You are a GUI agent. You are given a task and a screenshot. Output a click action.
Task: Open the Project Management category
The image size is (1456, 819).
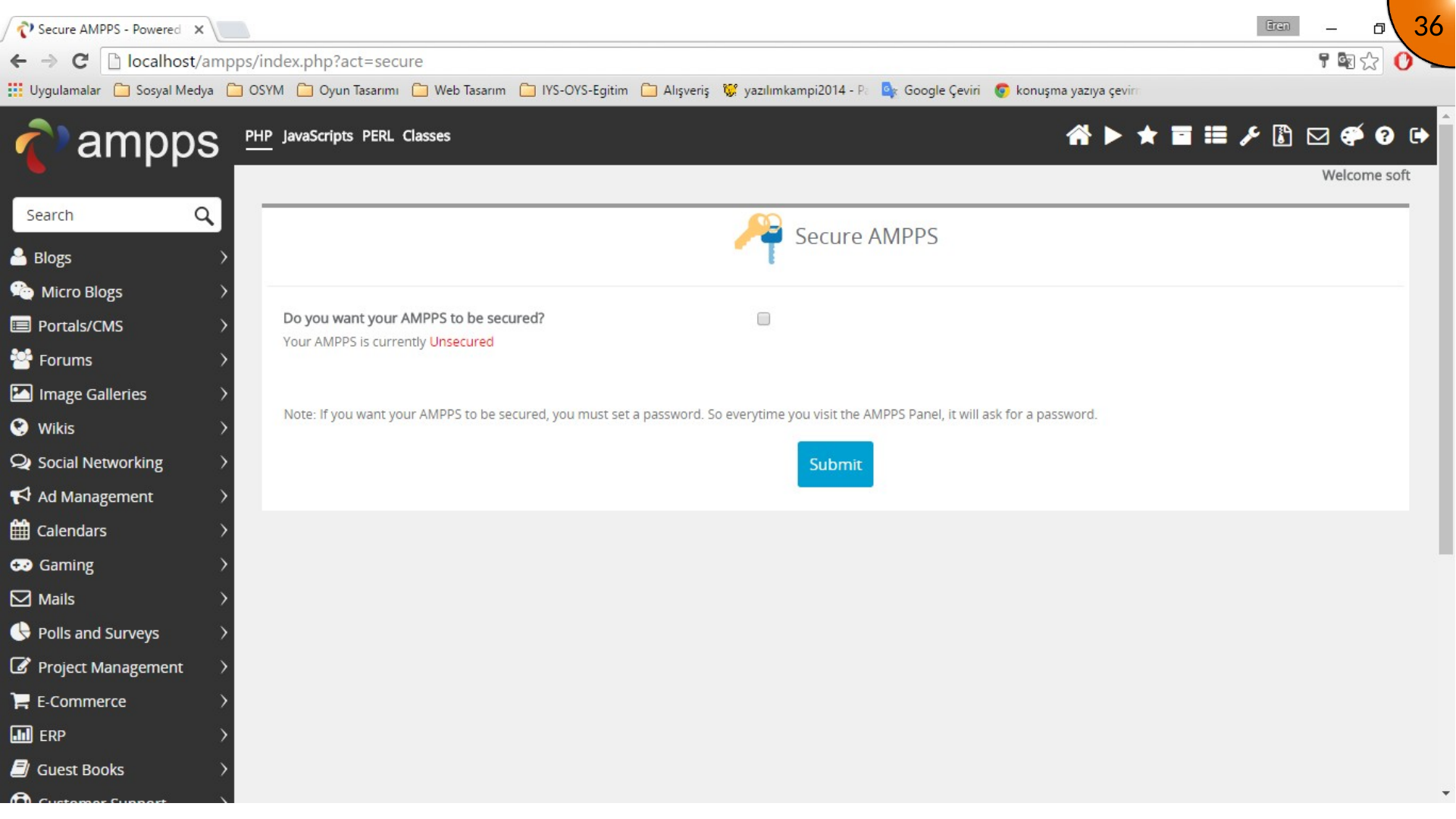[x=117, y=667]
